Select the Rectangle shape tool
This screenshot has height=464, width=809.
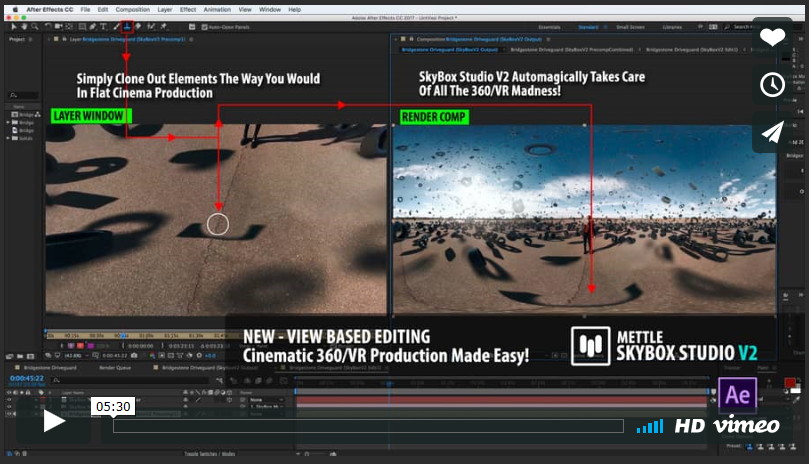tap(82, 26)
